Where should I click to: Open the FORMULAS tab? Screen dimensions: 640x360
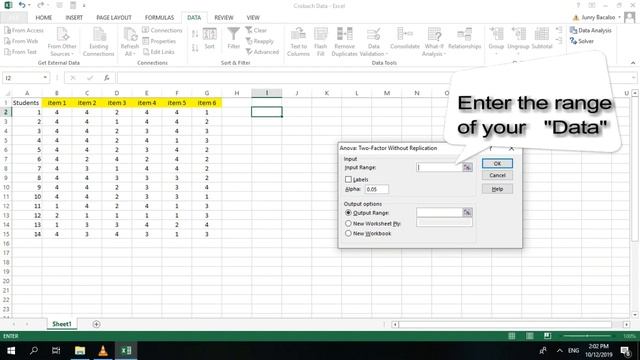coord(159,18)
